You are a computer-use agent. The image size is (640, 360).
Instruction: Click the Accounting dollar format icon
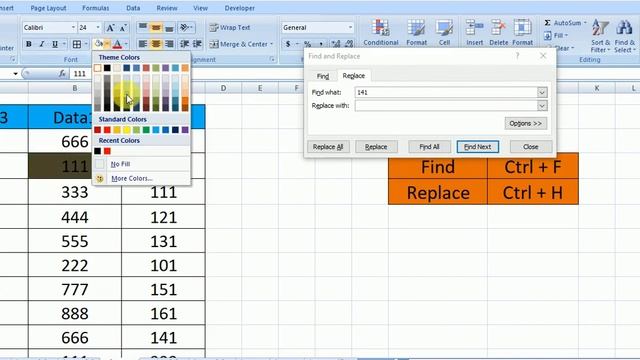[288, 44]
